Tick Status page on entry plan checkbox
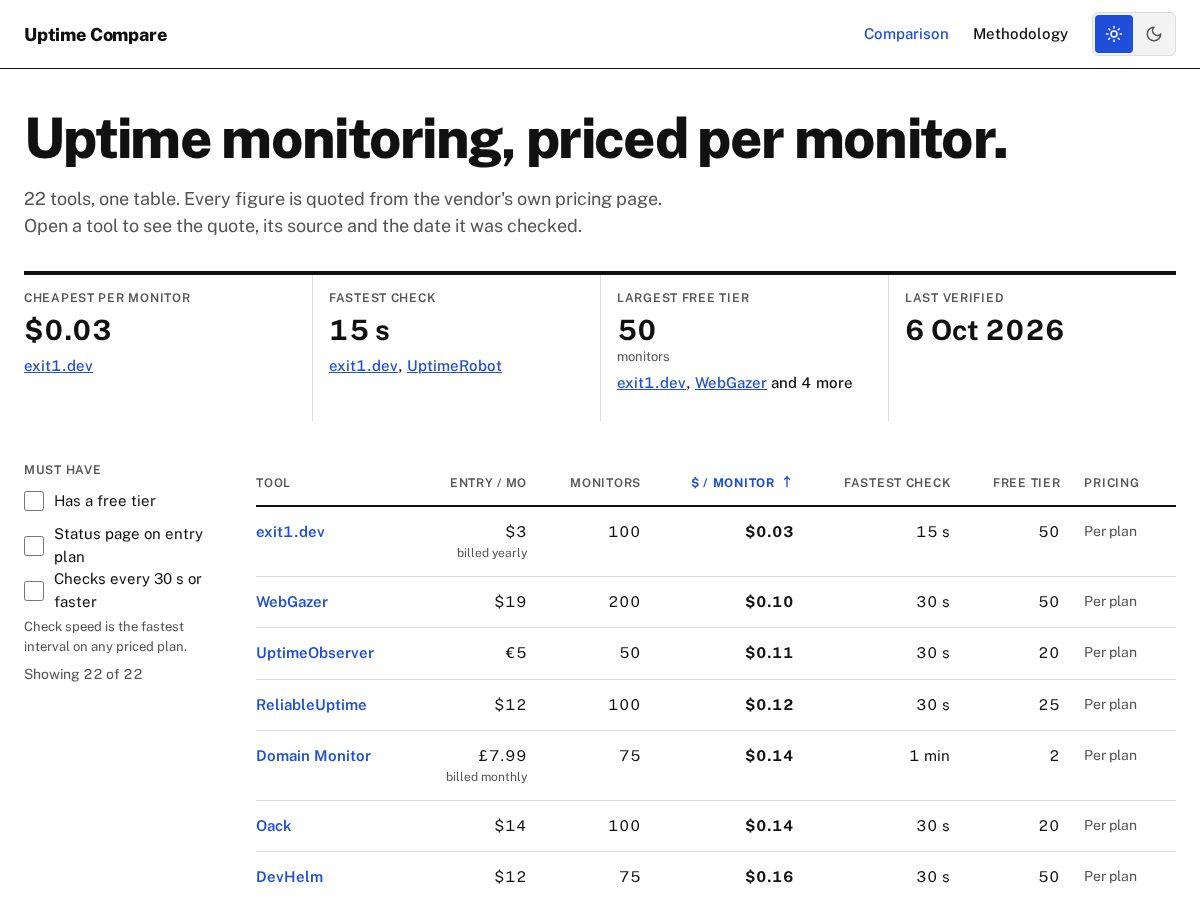The image size is (1200, 900). (x=34, y=546)
